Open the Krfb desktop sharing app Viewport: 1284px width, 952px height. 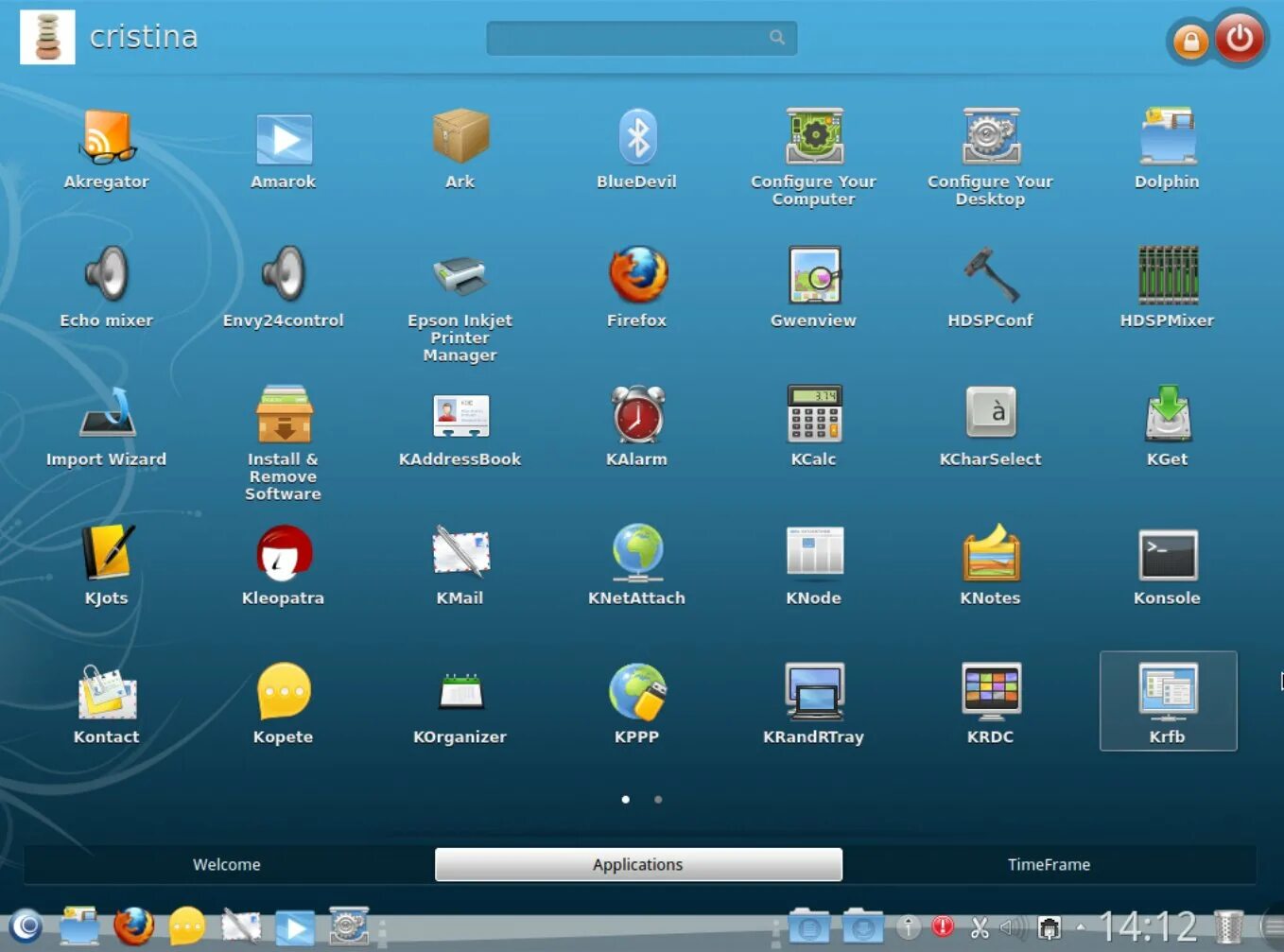coord(1168,701)
